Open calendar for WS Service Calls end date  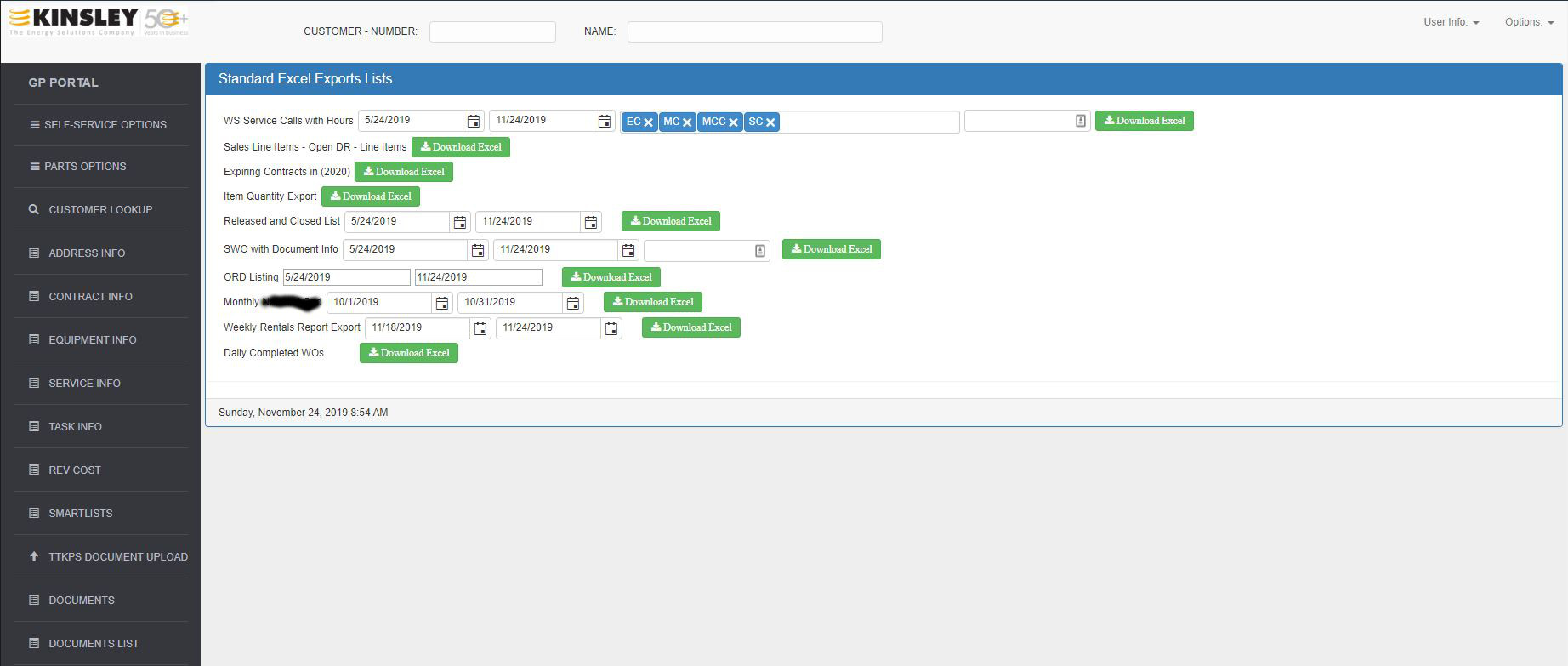click(x=605, y=121)
